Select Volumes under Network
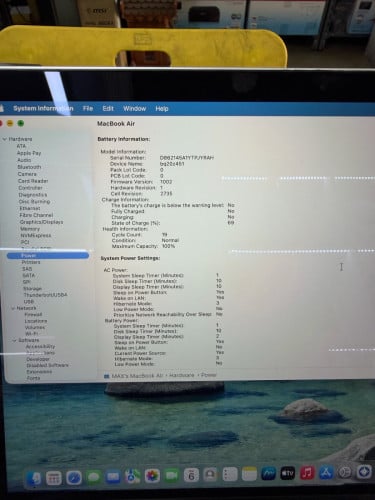This screenshot has height=500, width=375. tap(35, 327)
